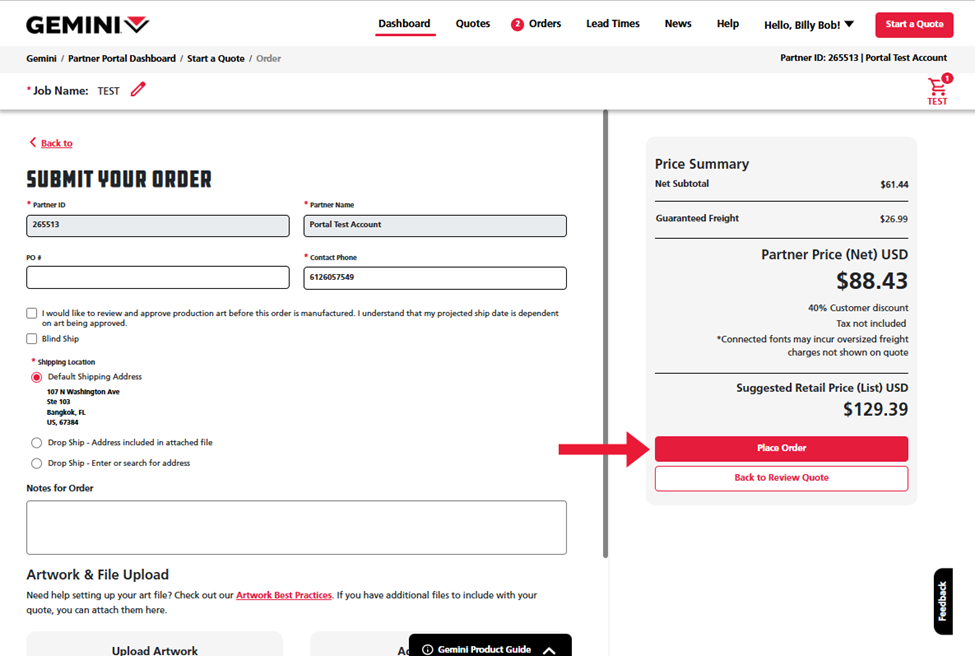This screenshot has width=975, height=656.
Task: Open the shopping cart icon
Action: 937,87
